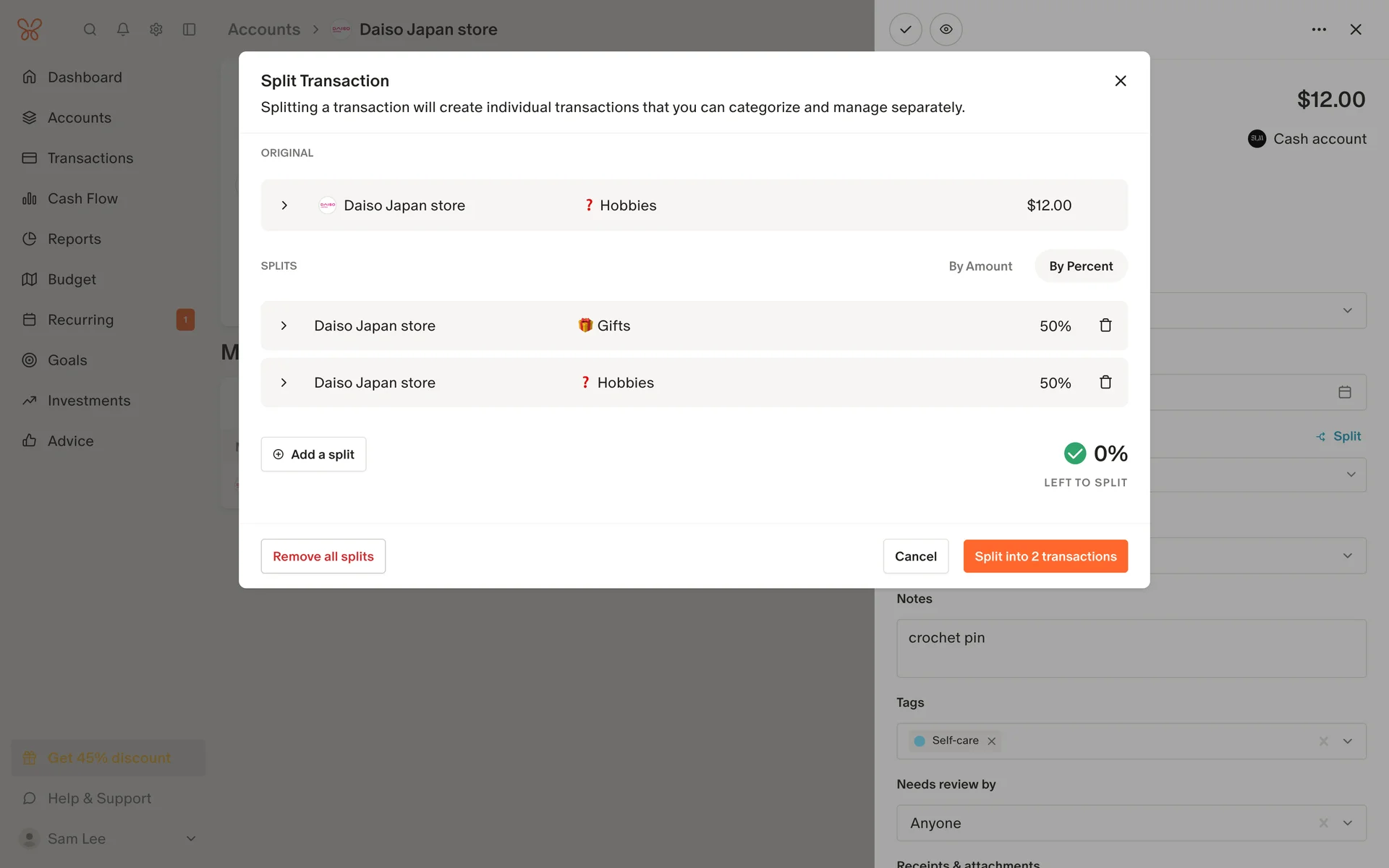Expand the second Hobbies split row

point(284,383)
